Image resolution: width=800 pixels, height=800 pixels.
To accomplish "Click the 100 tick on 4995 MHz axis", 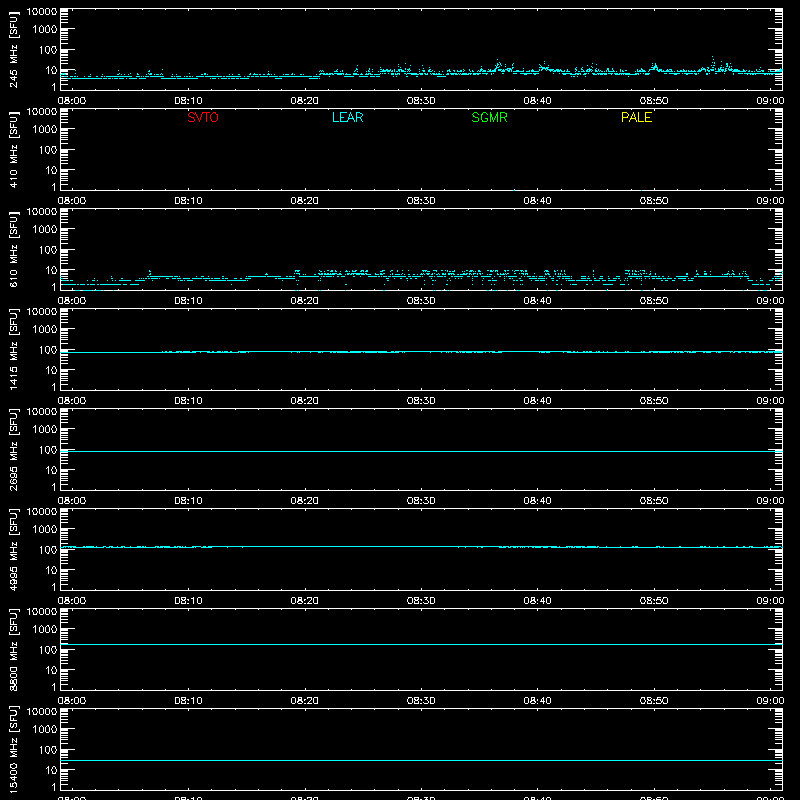I will pyautogui.click(x=48, y=550).
